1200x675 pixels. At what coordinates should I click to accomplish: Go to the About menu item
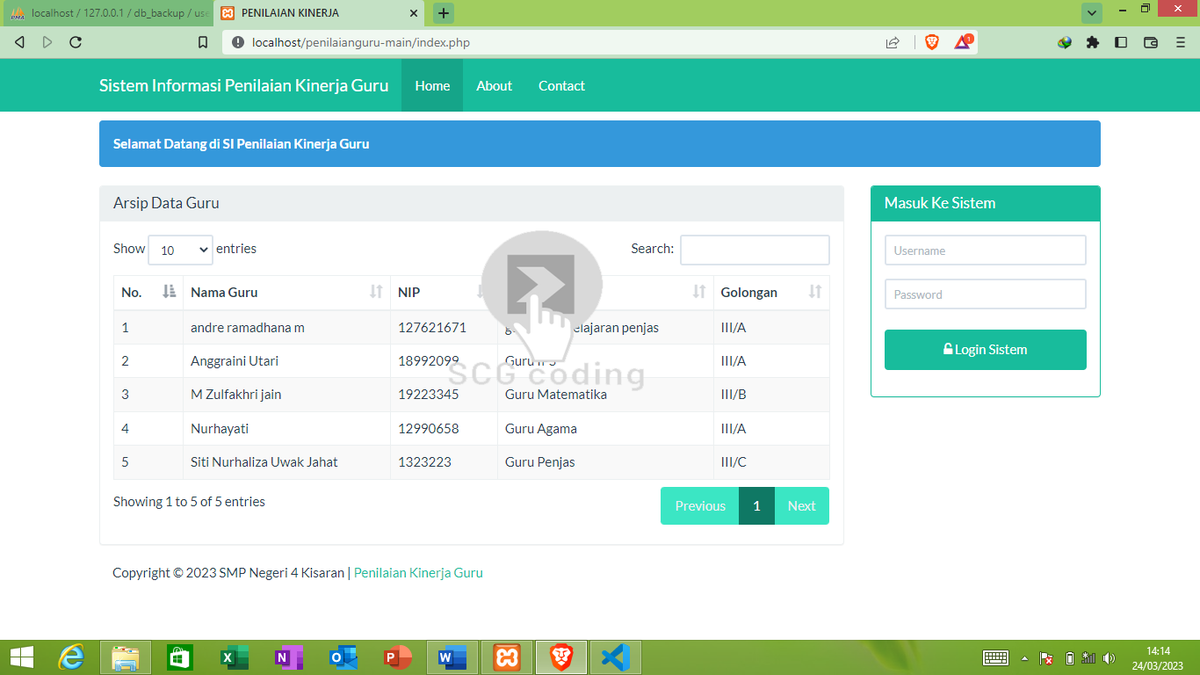click(x=494, y=86)
